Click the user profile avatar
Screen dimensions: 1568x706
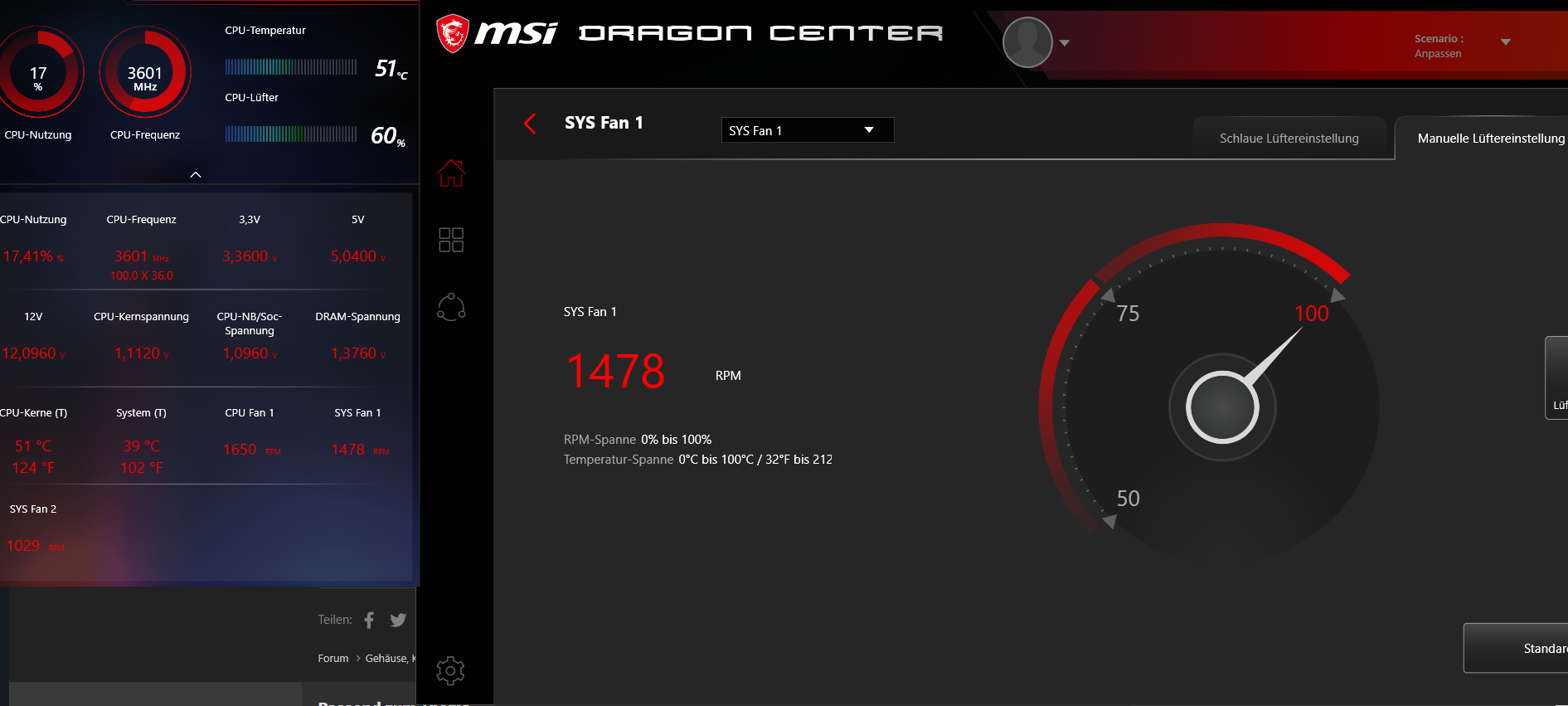tap(1027, 42)
